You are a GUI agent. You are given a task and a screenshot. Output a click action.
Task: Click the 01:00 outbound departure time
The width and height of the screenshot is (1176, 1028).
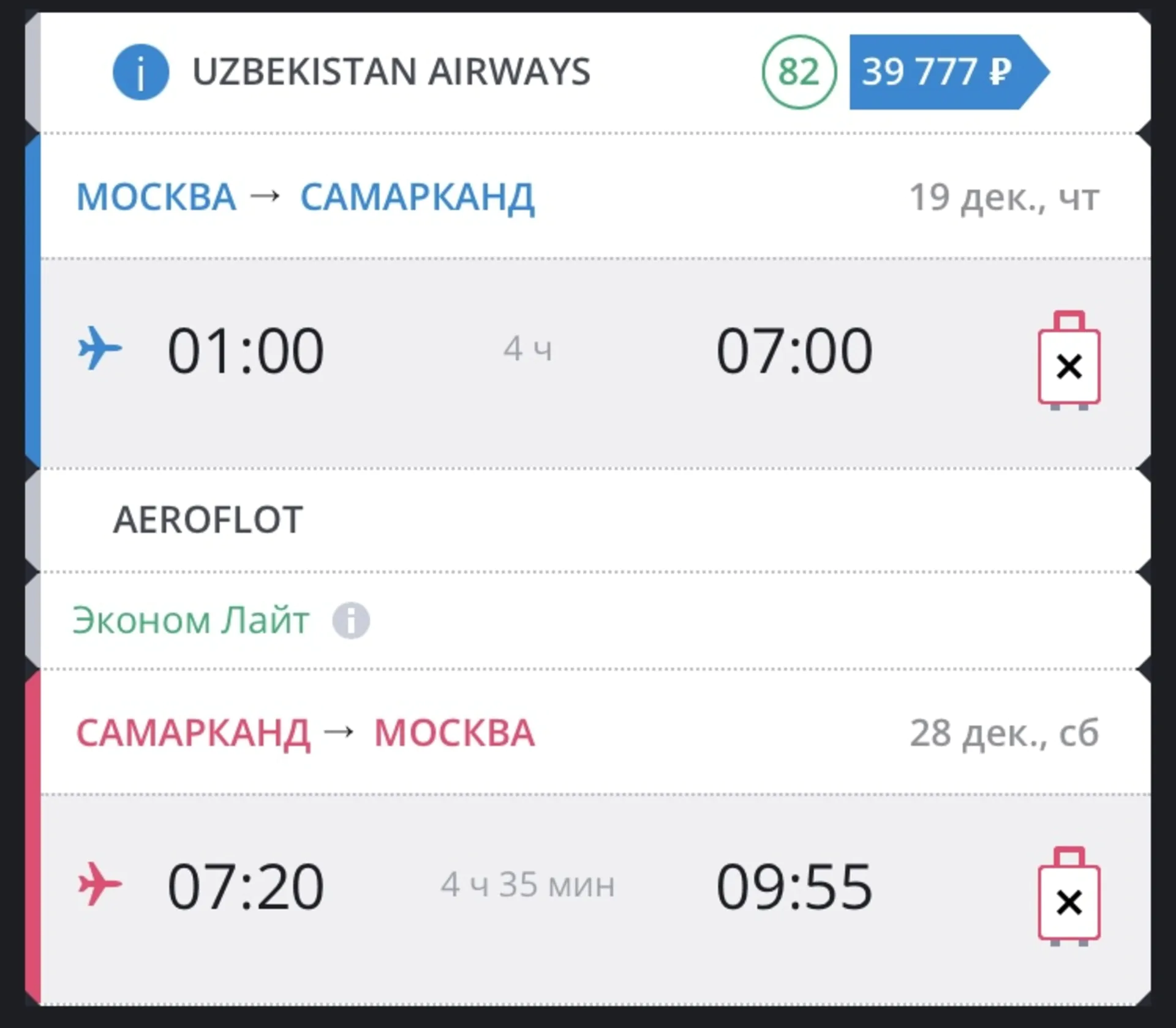point(246,351)
